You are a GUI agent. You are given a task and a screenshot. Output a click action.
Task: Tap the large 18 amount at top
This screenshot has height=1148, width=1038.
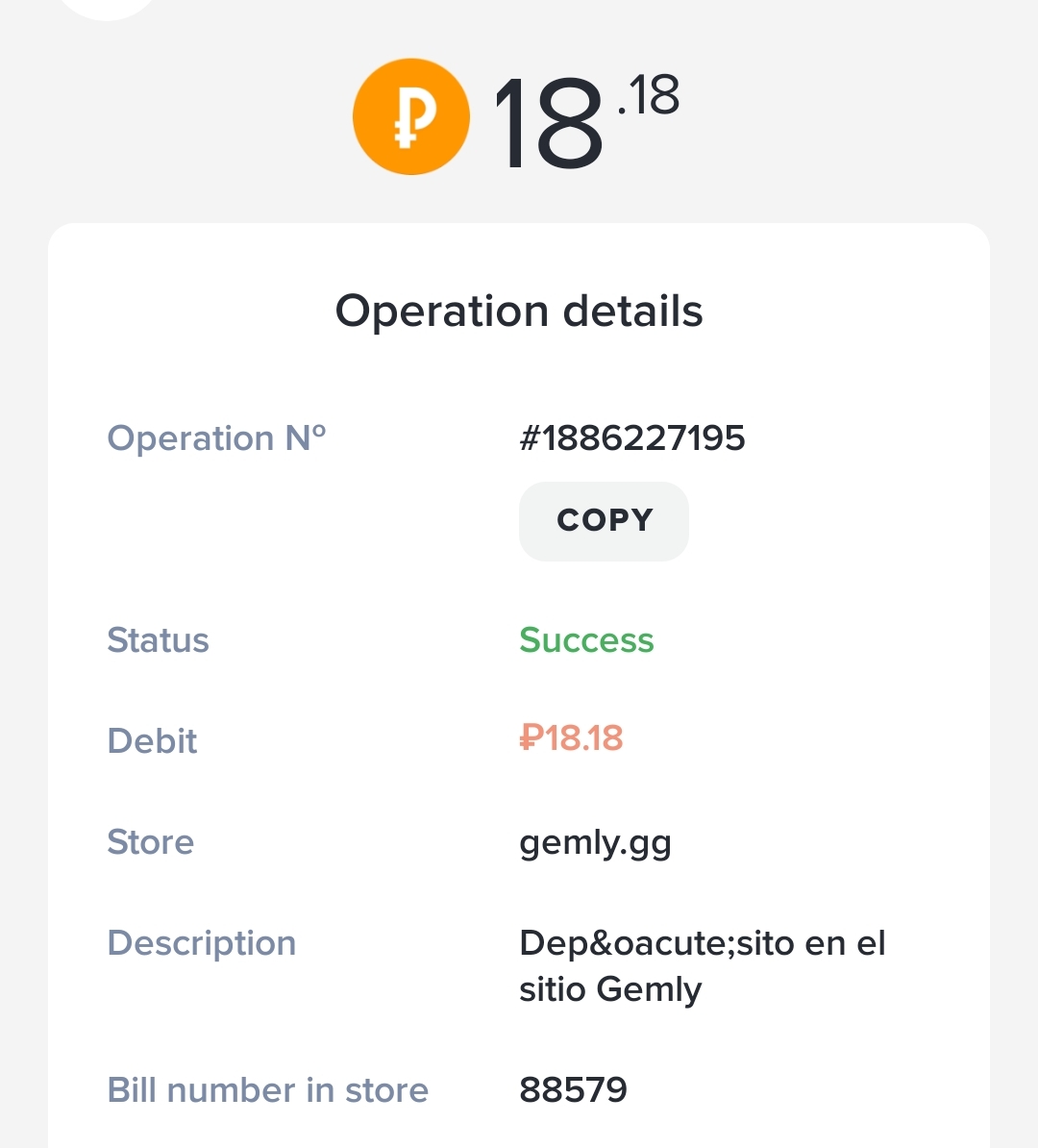[x=548, y=125]
